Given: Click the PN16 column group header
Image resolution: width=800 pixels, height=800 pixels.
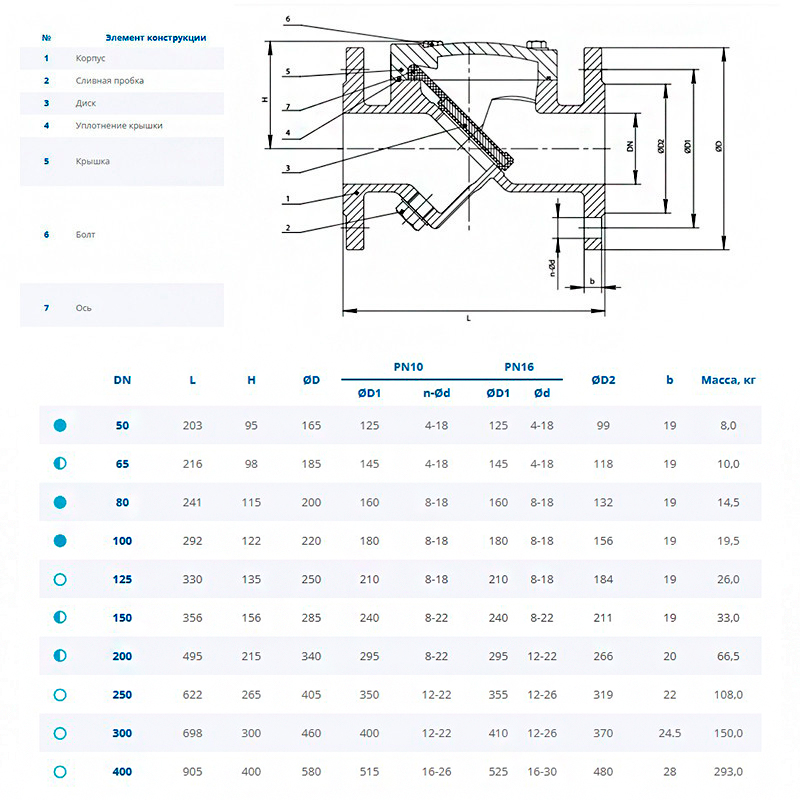Looking at the screenshot, I should 519,367.
